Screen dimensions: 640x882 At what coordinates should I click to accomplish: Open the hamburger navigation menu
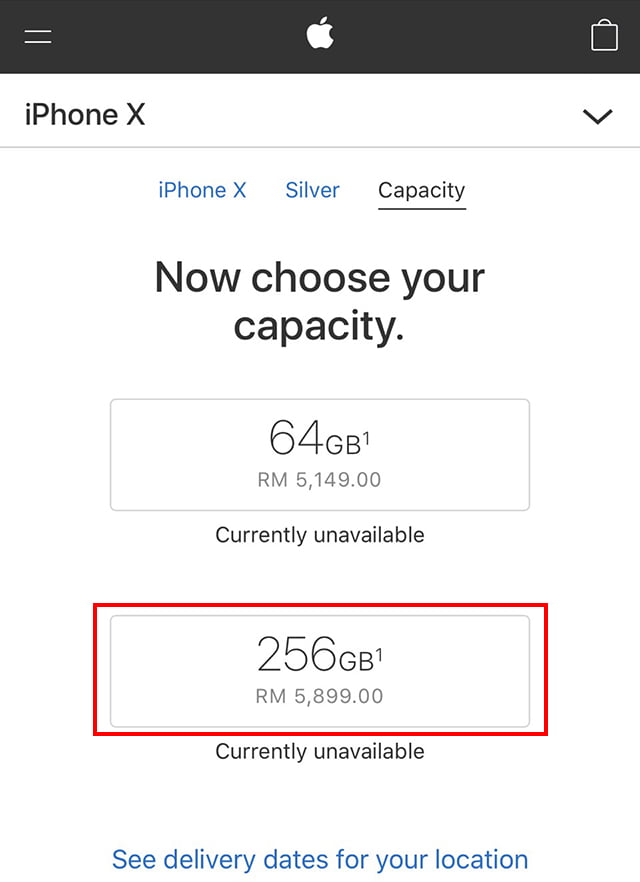pyautogui.click(x=38, y=37)
